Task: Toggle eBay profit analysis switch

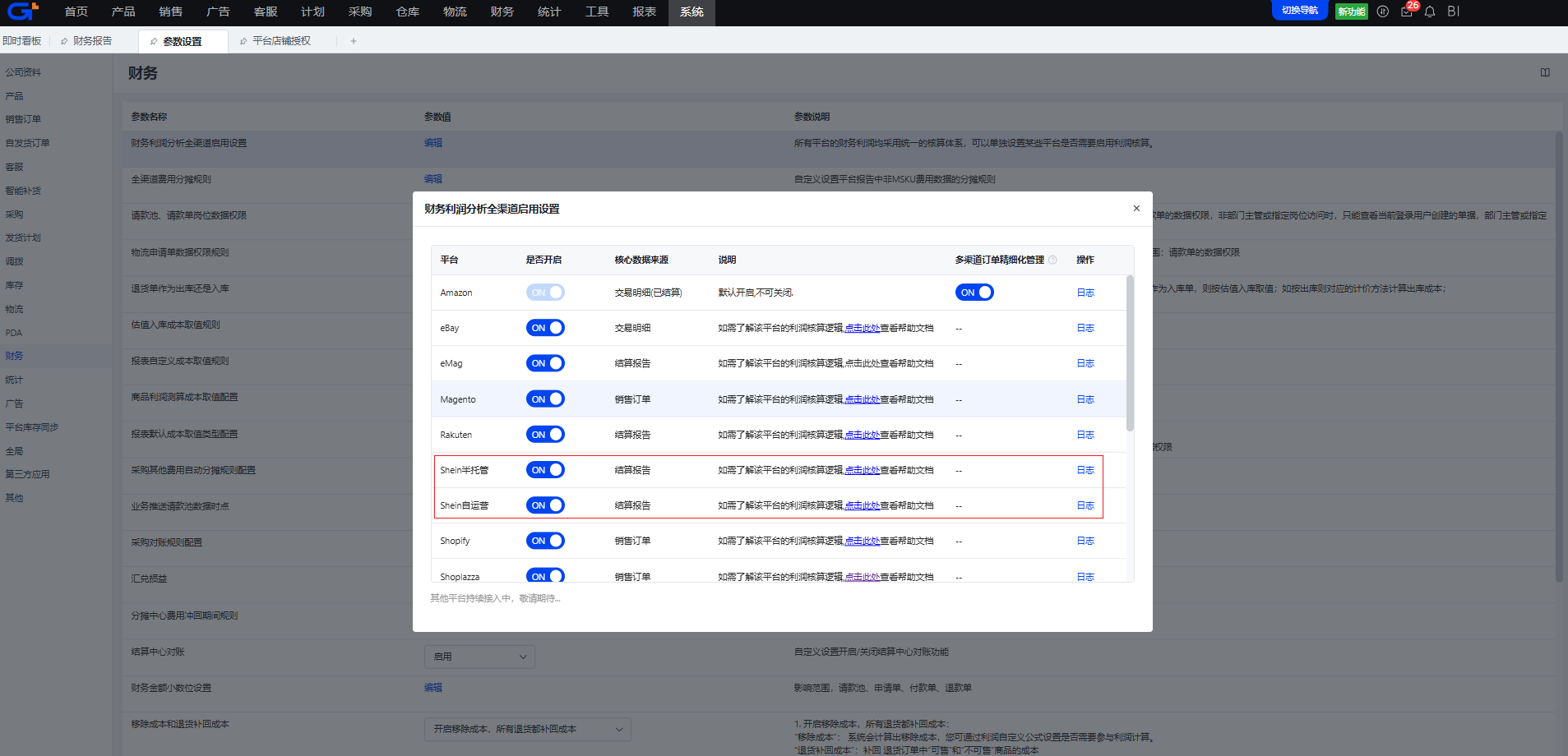Action: coord(545,328)
